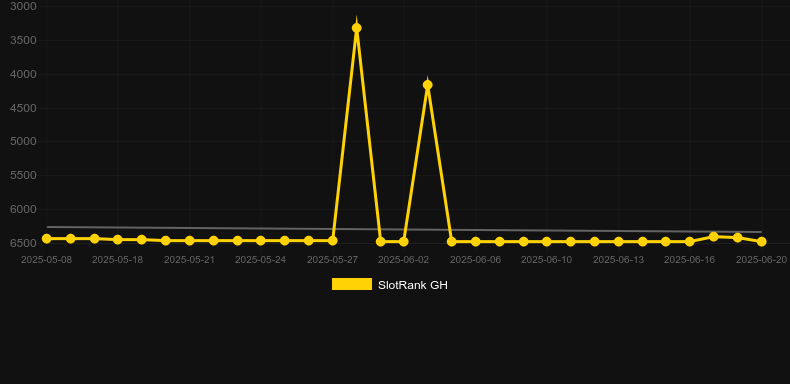Click the data point at 2025-05-18
Viewport: 790px width, 384px height.
point(118,239)
